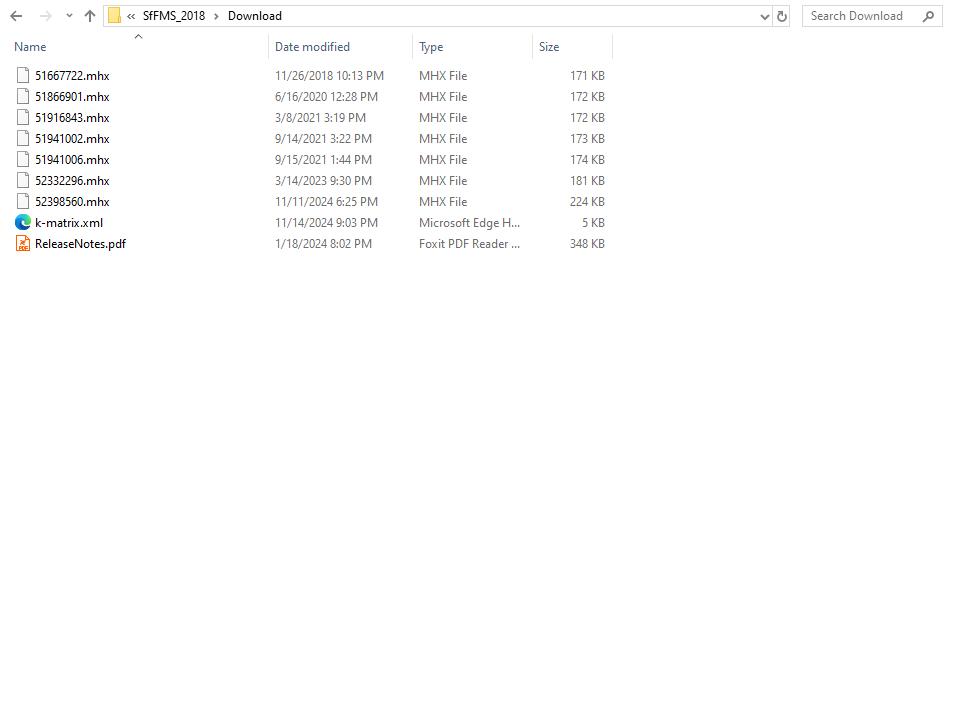This screenshot has width=954, height=703.
Task: Click the file icon next to 51667722.mhx
Action: 22,75
